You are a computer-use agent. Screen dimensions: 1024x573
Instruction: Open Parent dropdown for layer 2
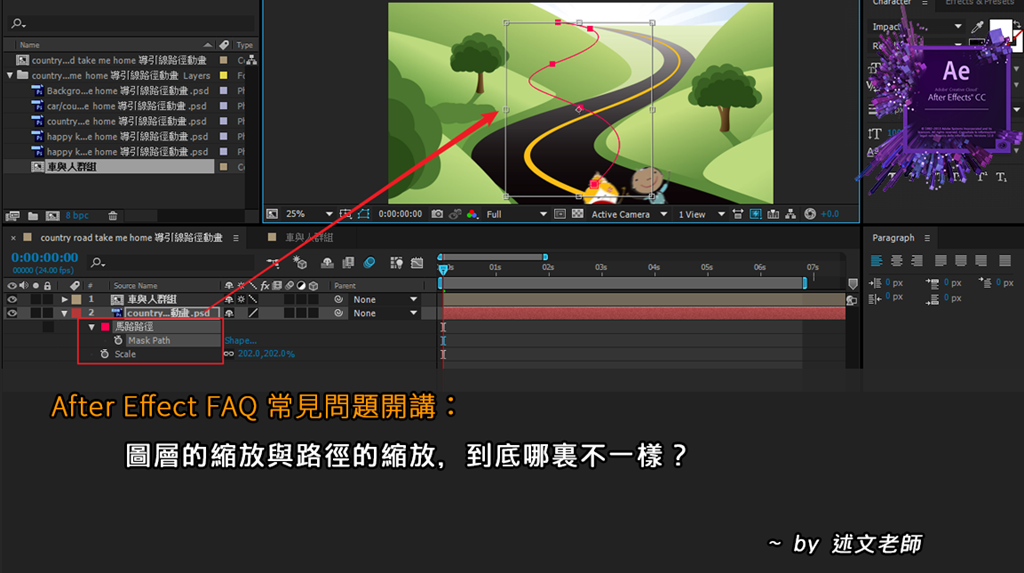click(385, 313)
